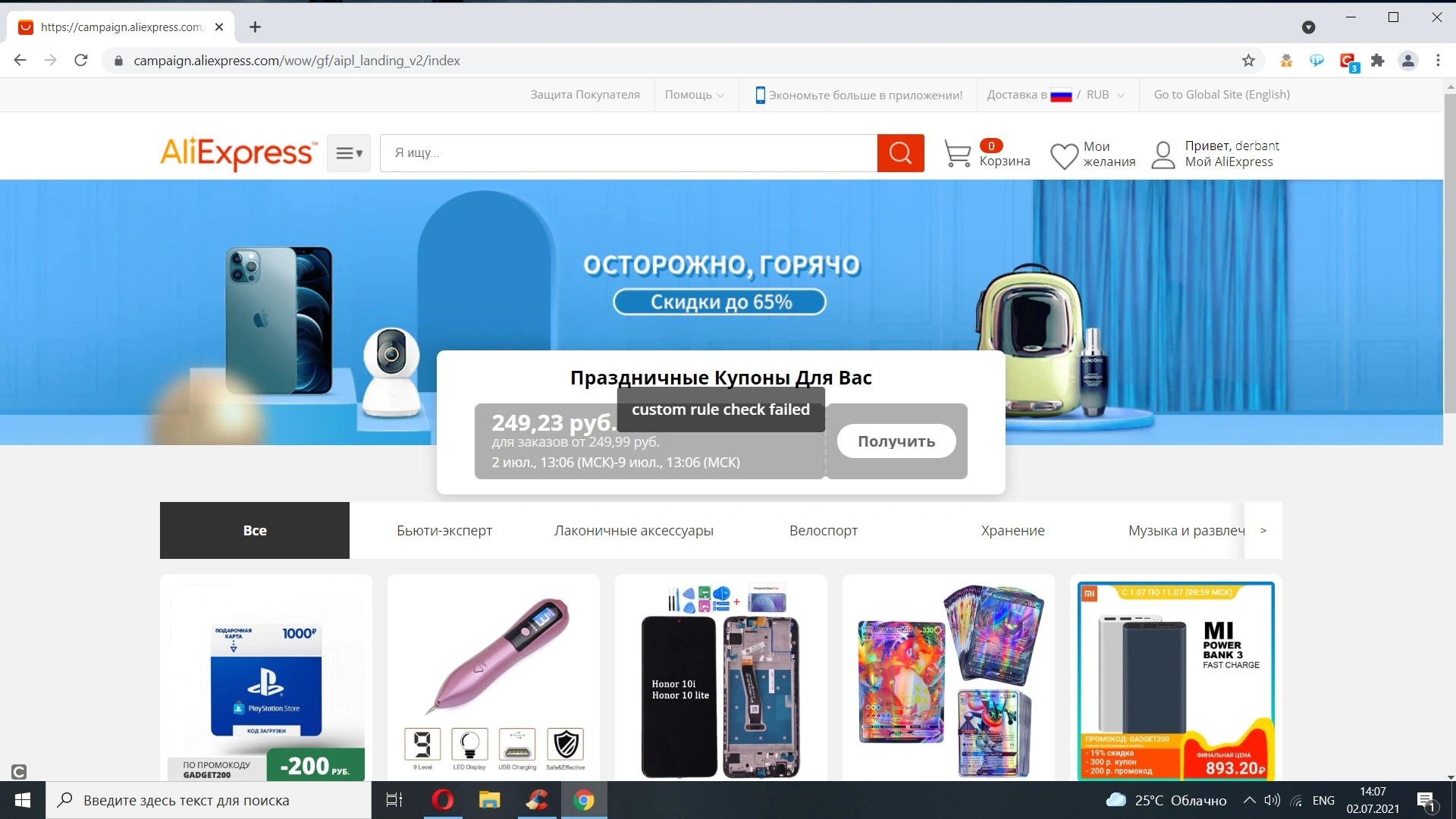Bookmark this page with the star icon

tap(1248, 61)
